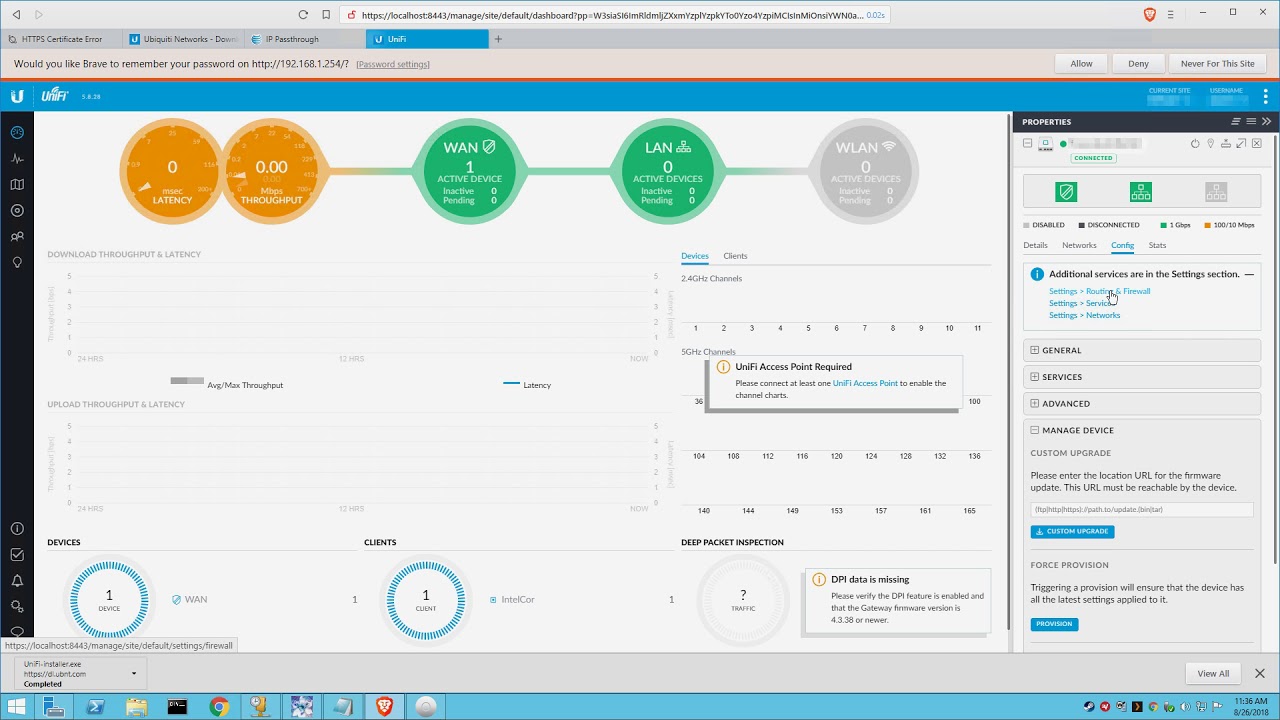1280x720 pixels.
Task: Click Settings > Services link
Action: (x=1081, y=303)
